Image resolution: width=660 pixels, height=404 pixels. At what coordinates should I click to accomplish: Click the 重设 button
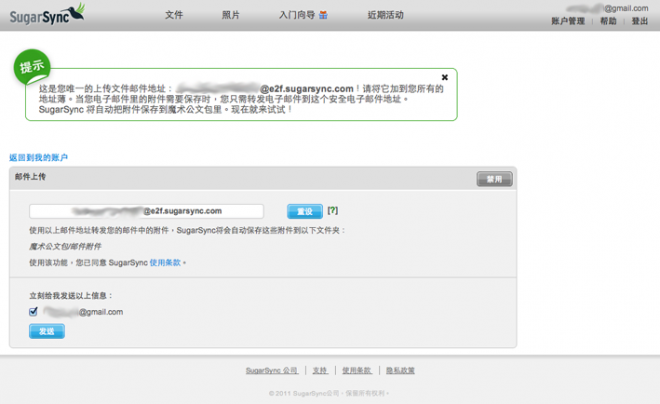(x=304, y=211)
